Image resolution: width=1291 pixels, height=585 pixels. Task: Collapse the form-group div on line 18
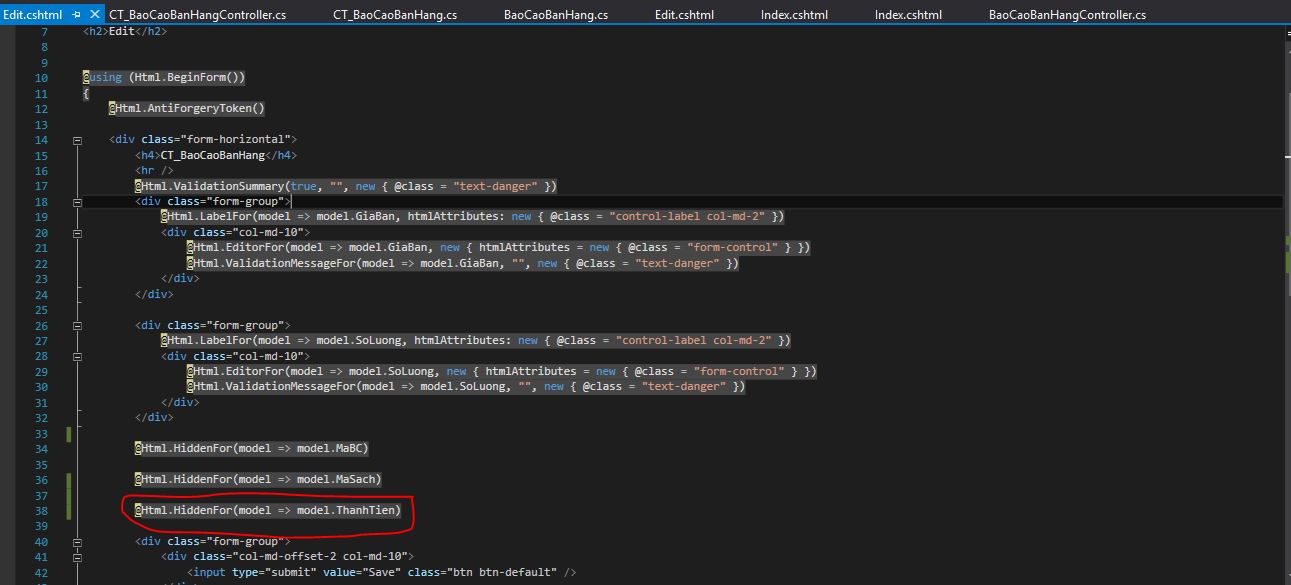coord(77,202)
